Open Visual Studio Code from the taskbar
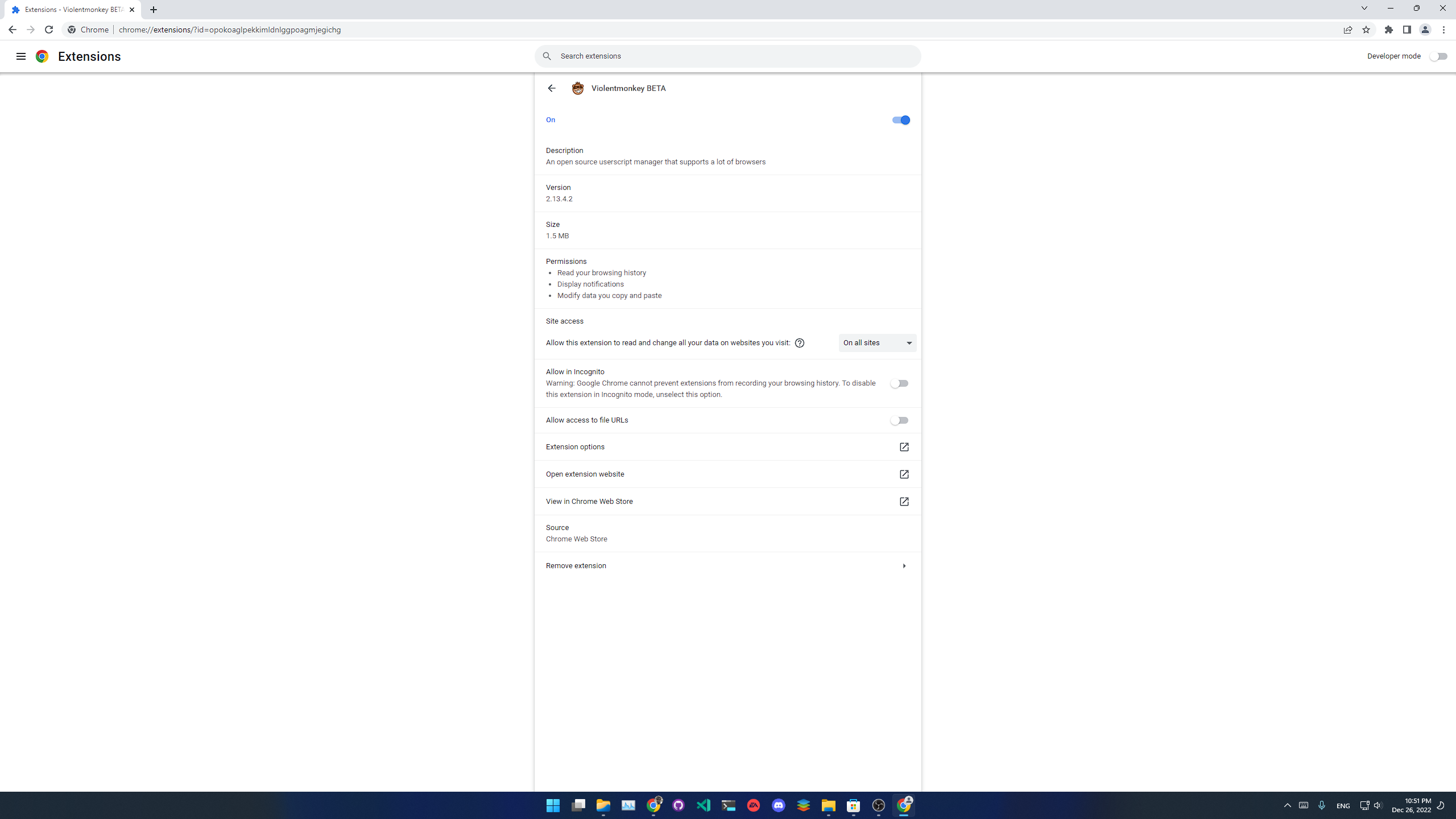 (703, 805)
